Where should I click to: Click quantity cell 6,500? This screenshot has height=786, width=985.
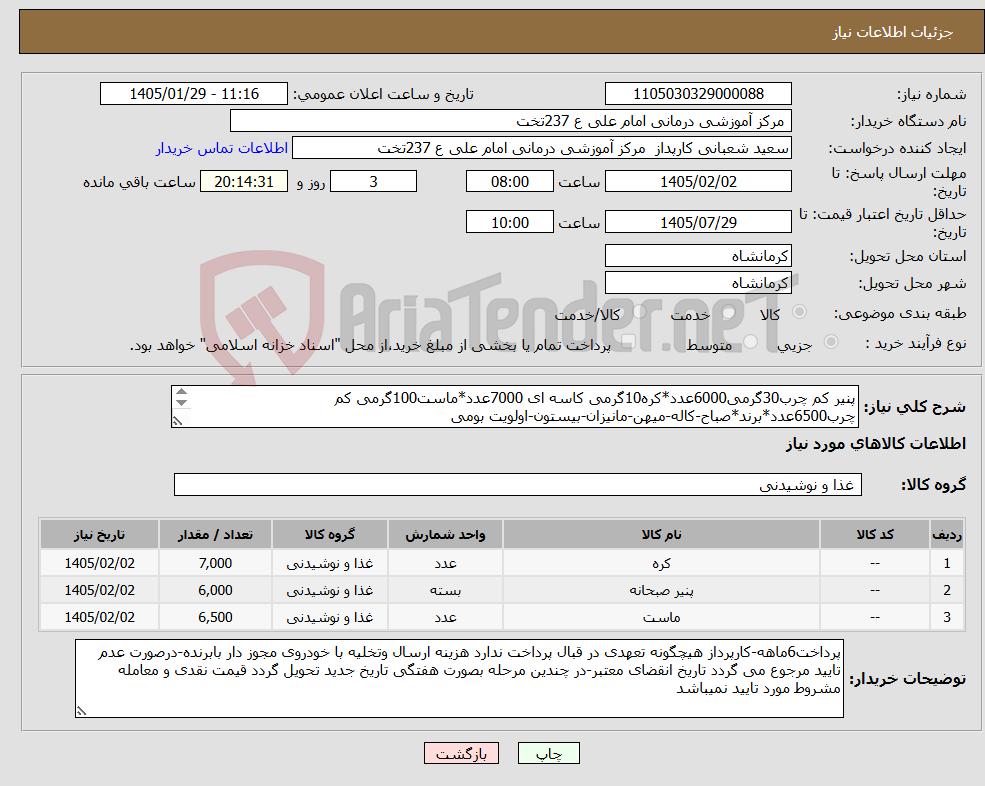(x=215, y=617)
